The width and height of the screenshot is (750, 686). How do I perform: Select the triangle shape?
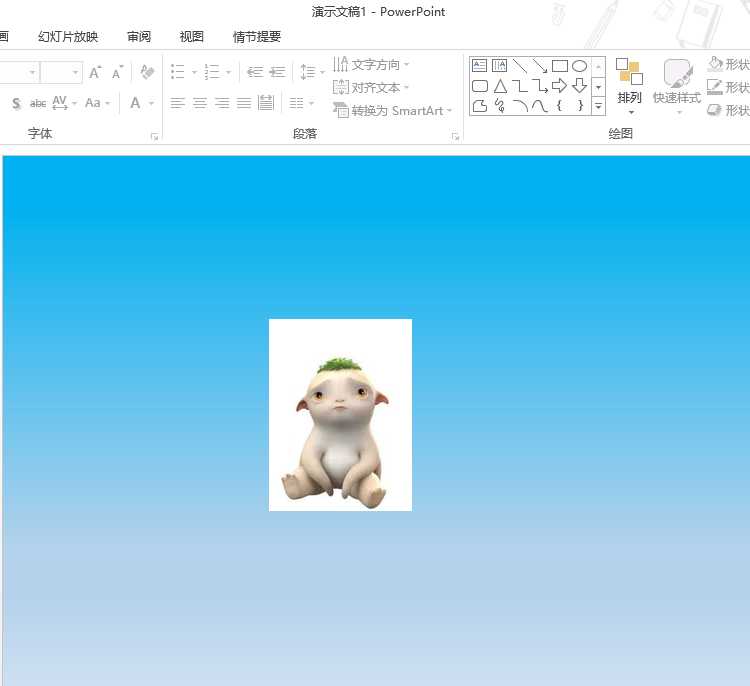click(x=500, y=86)
